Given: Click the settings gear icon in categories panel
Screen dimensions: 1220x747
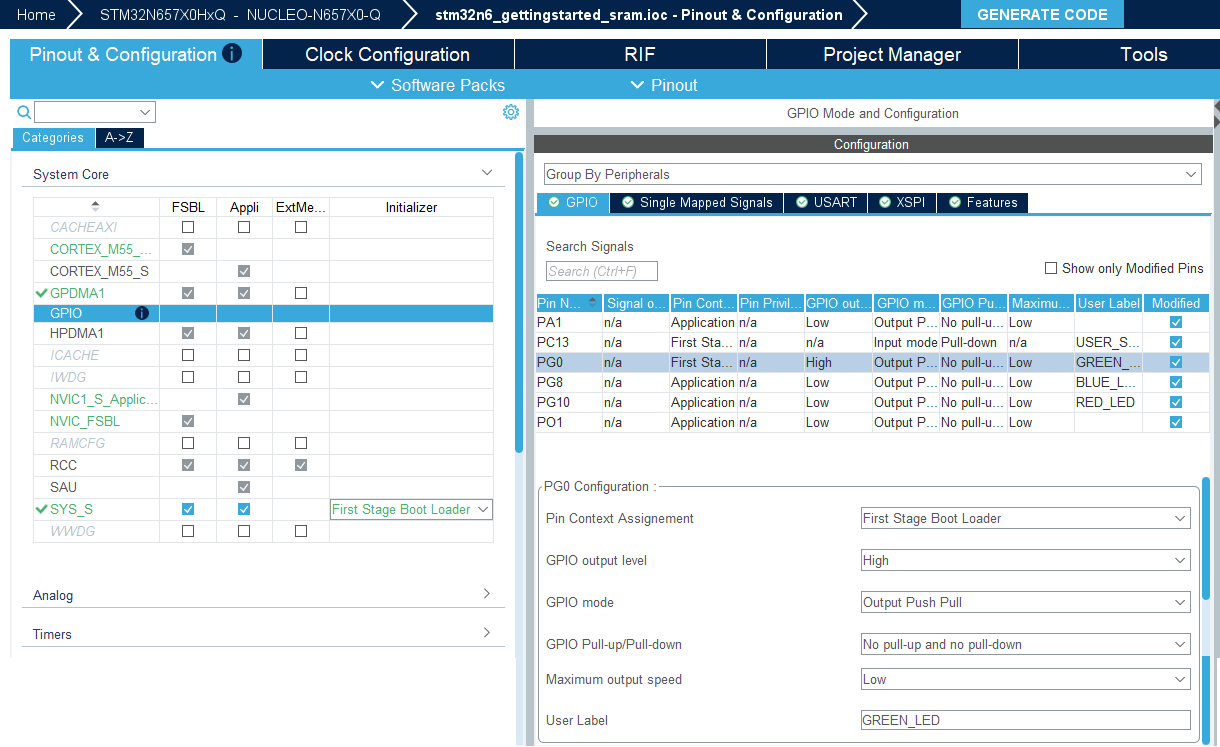Looking at the screenshot, I should click(x=511, y=112).
